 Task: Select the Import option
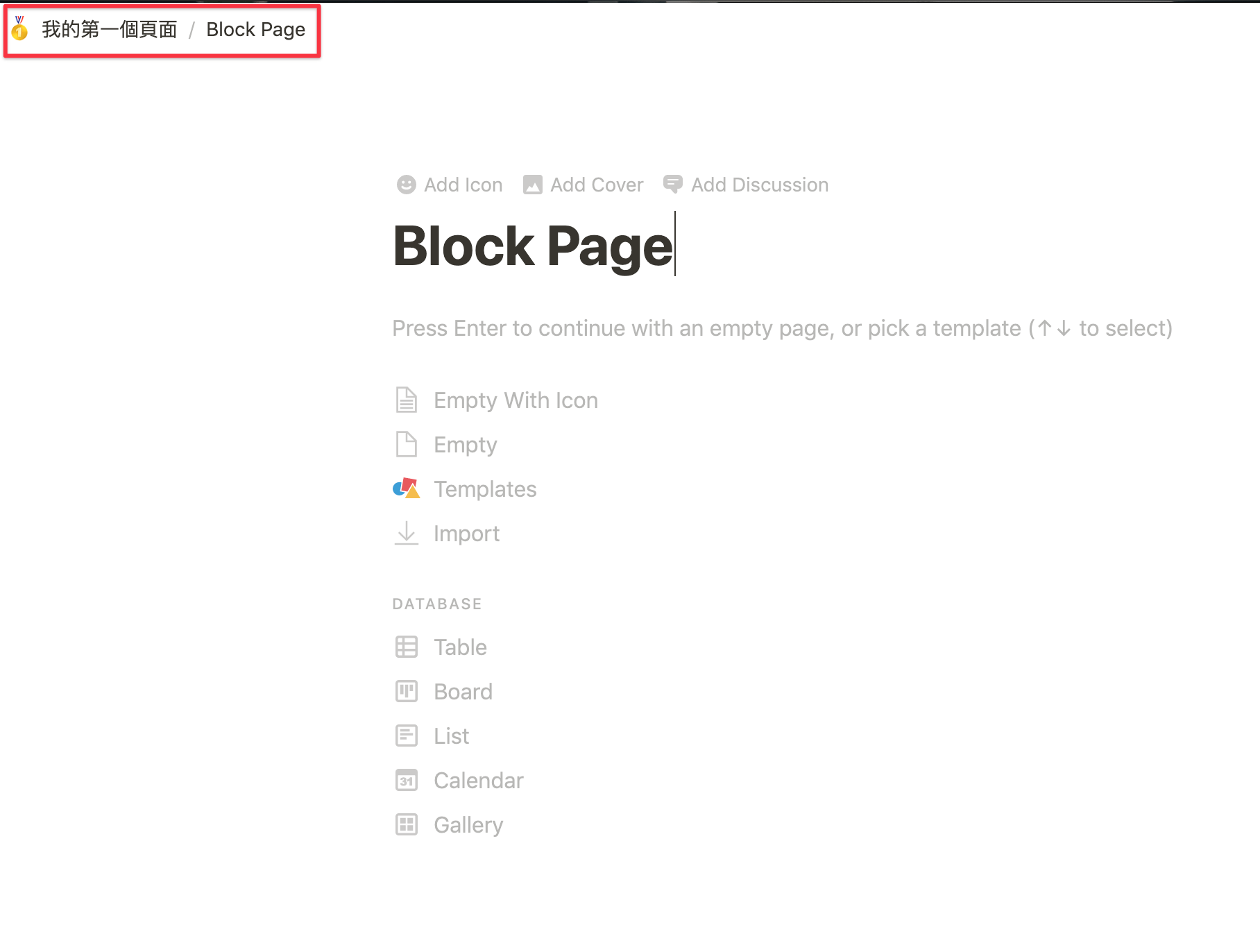pos(466,534)
